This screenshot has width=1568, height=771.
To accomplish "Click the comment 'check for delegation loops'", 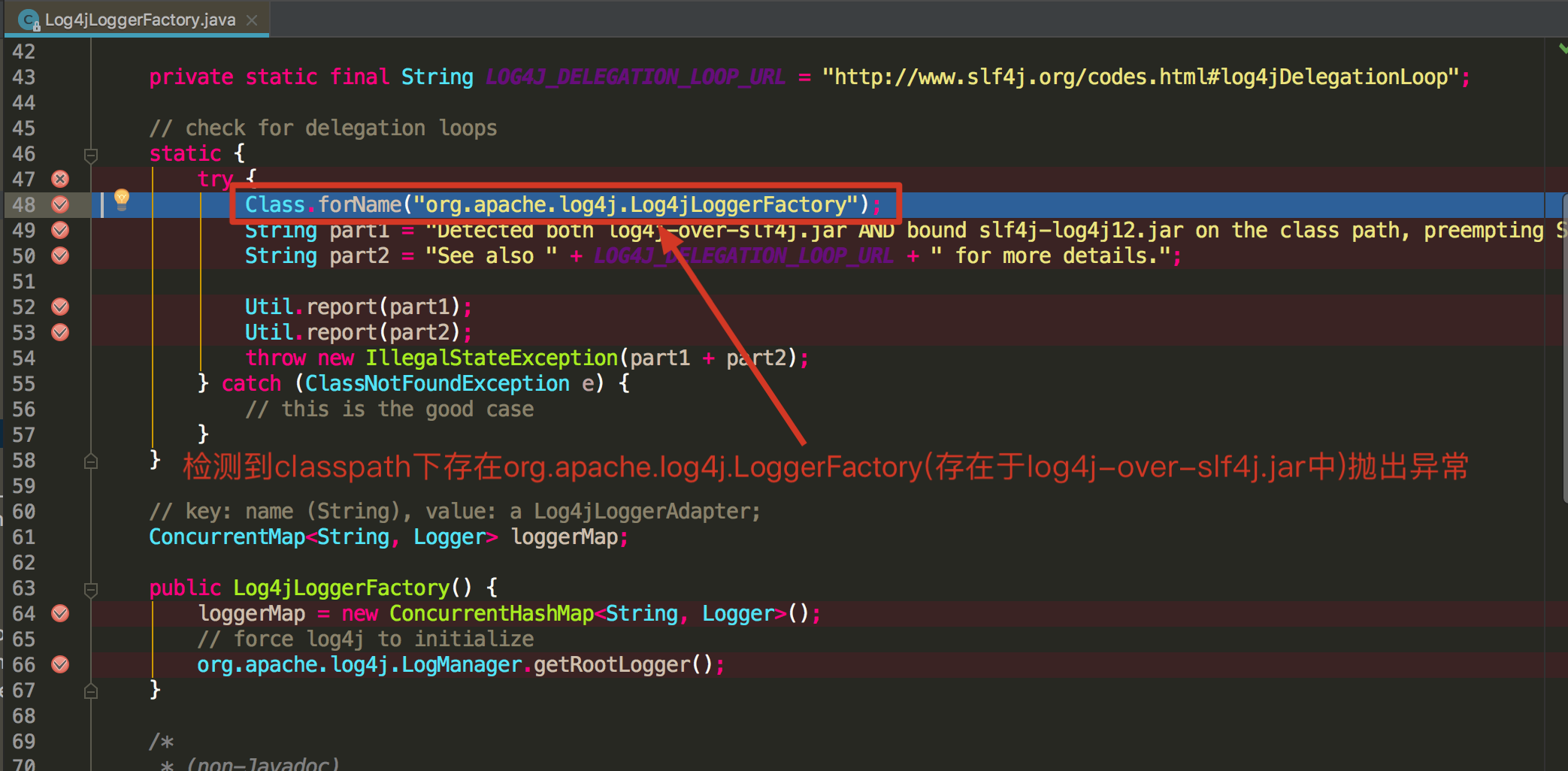I will 323,128.
